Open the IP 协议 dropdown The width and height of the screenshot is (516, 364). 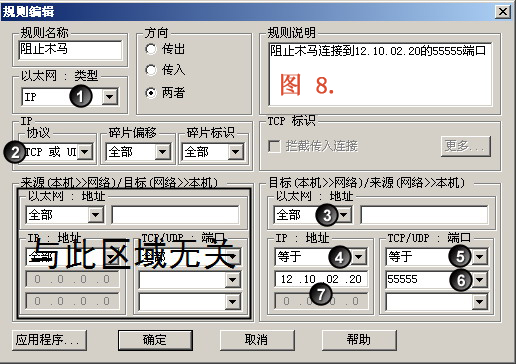85,152
